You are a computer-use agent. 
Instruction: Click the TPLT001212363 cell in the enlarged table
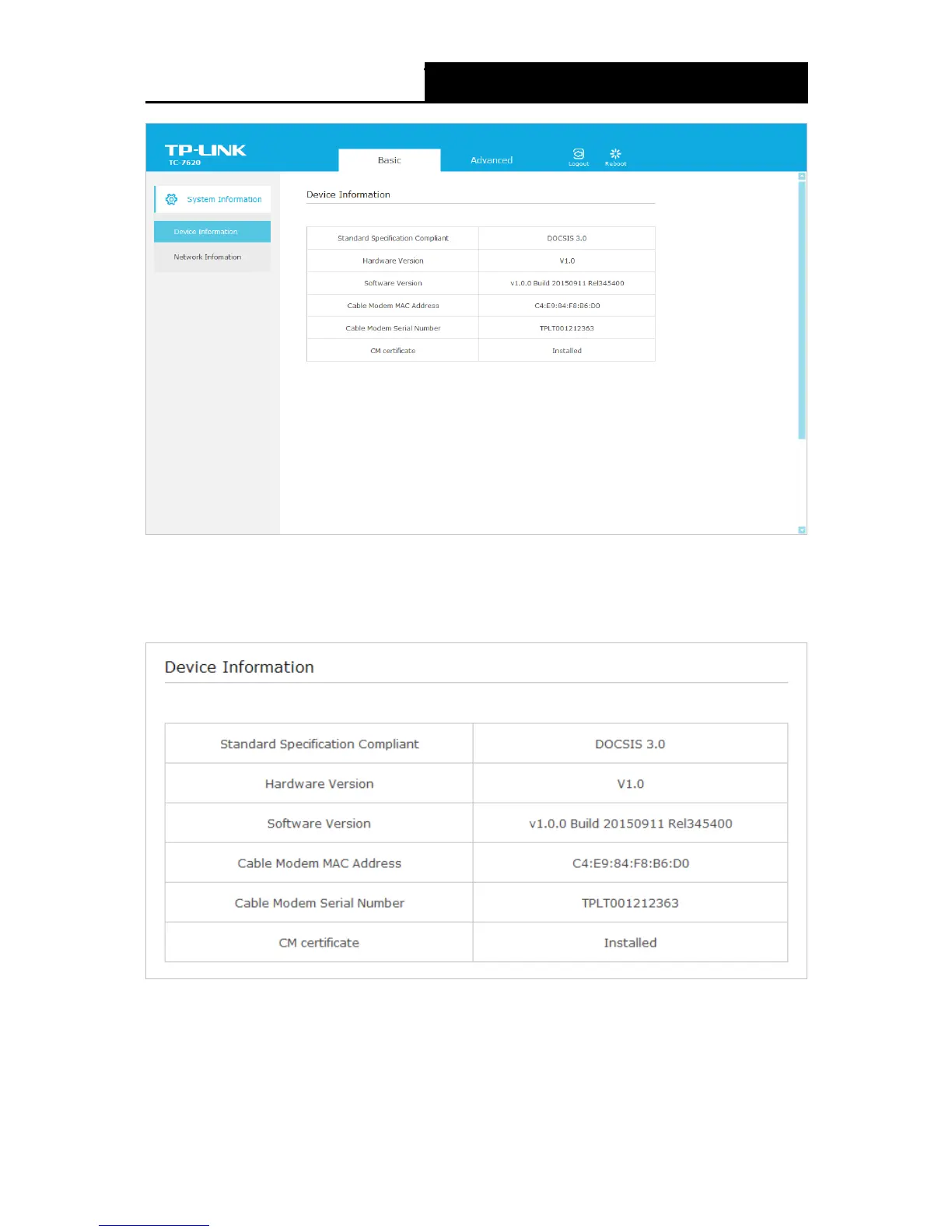(x=630, y=903)
